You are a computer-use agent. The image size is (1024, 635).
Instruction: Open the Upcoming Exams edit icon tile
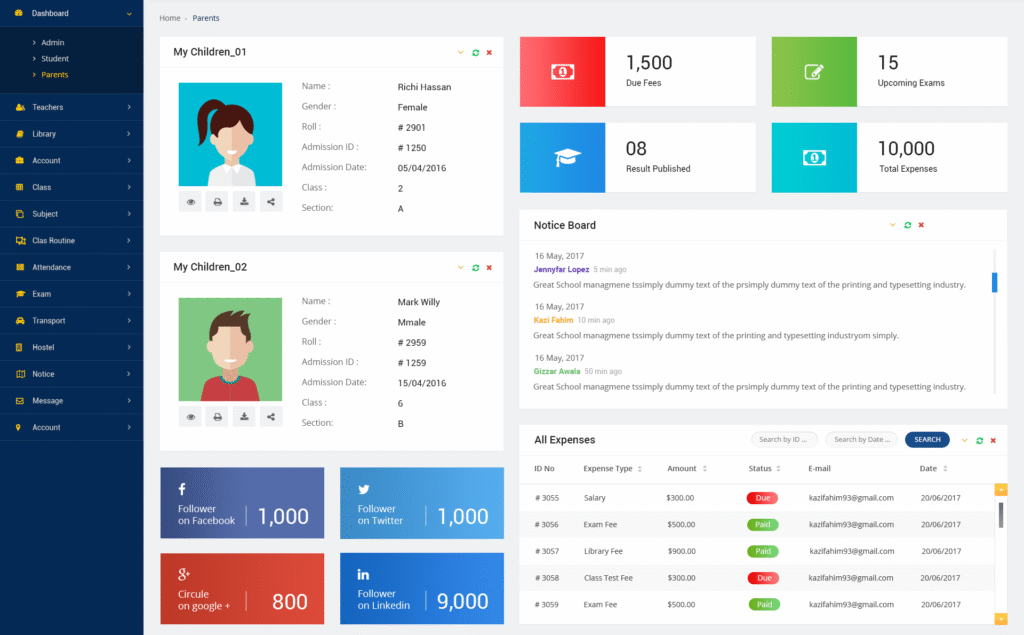tap(814, 72)
